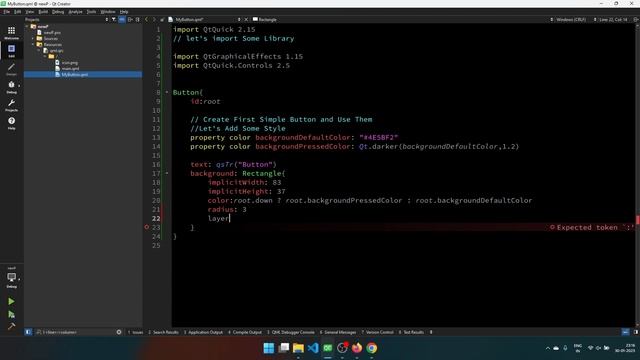Open the General Messages pane
640x360 pixels.
tap(338, 332)
